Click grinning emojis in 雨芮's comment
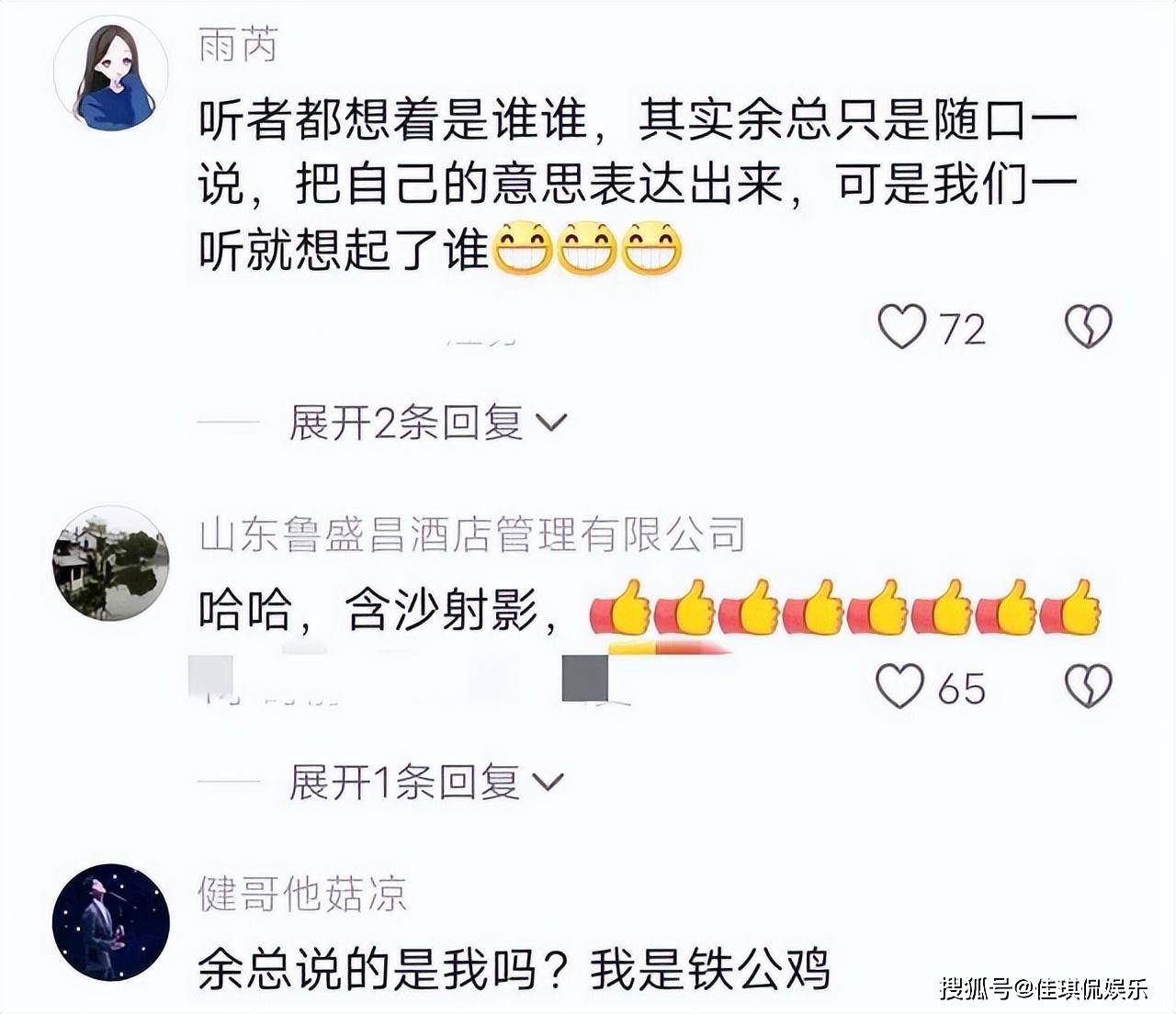Image resolution: width=1176 pixels, height=1014 pixels. (x=587, y=248)
